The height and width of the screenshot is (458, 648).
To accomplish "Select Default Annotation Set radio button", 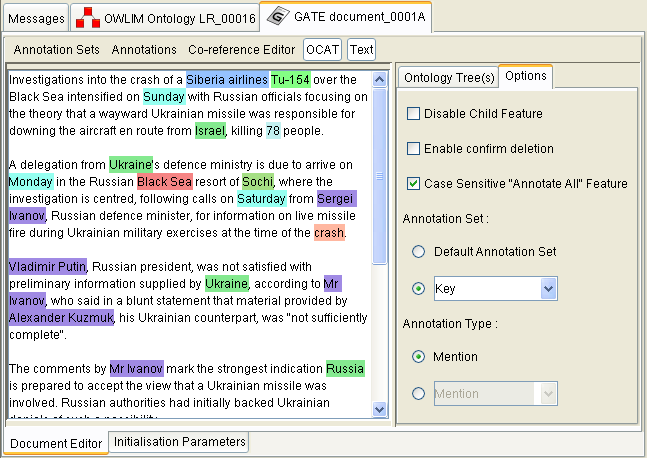I will click(419, 252).
